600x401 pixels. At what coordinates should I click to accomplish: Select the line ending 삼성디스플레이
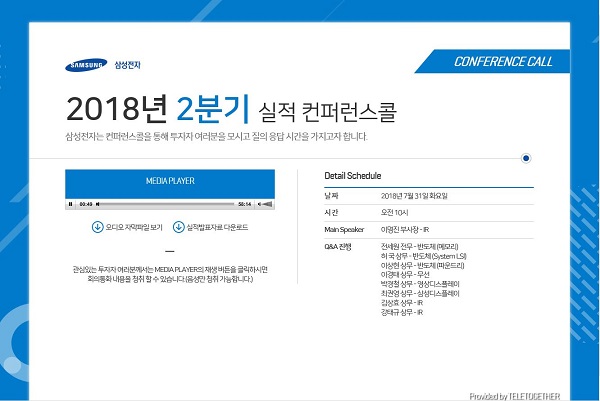tap(420, 293)
